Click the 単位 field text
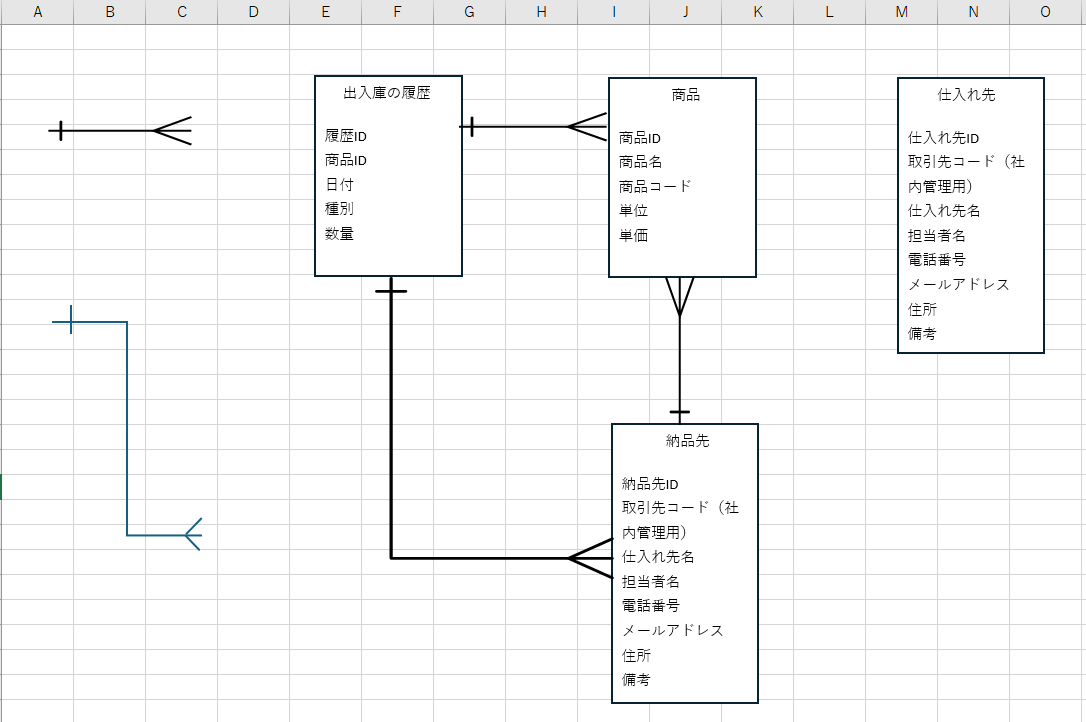 pos(633,211)
